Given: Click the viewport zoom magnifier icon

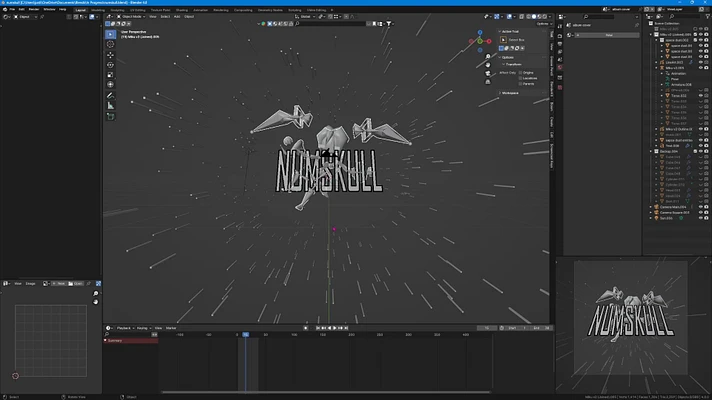Looking at the screenshot, I should 488,57.
